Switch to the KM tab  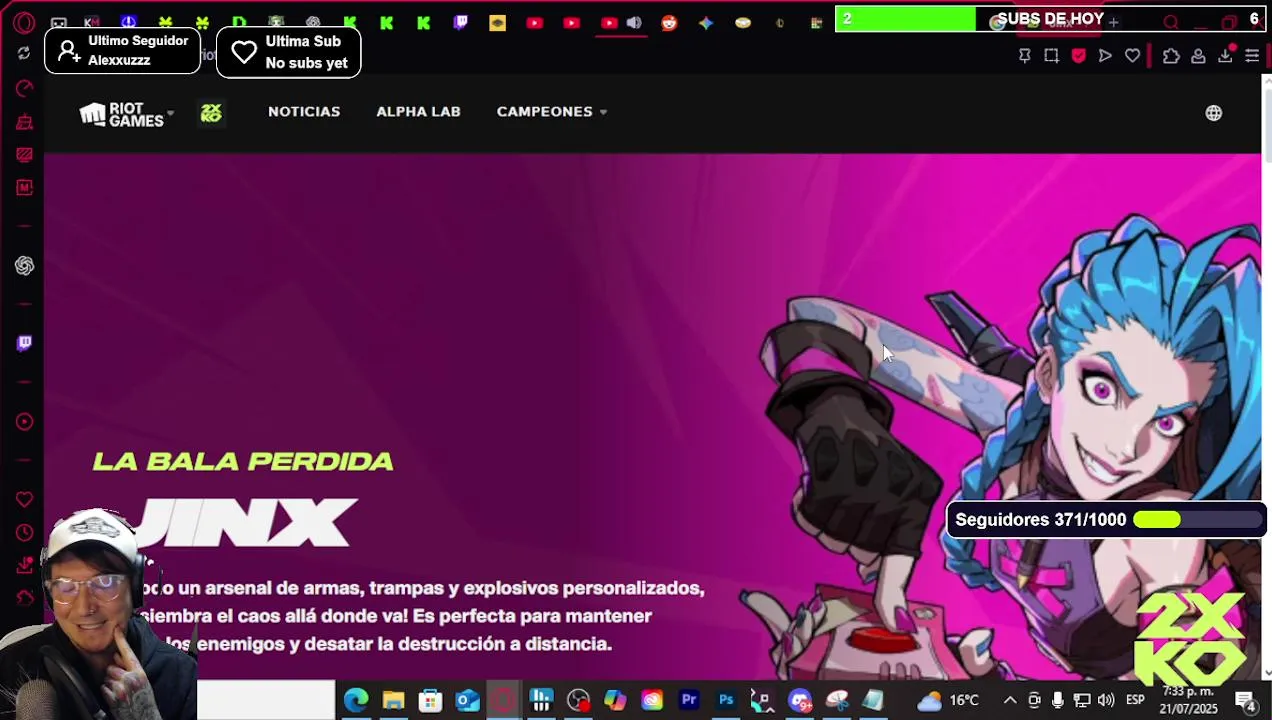(x=92, y=22)
